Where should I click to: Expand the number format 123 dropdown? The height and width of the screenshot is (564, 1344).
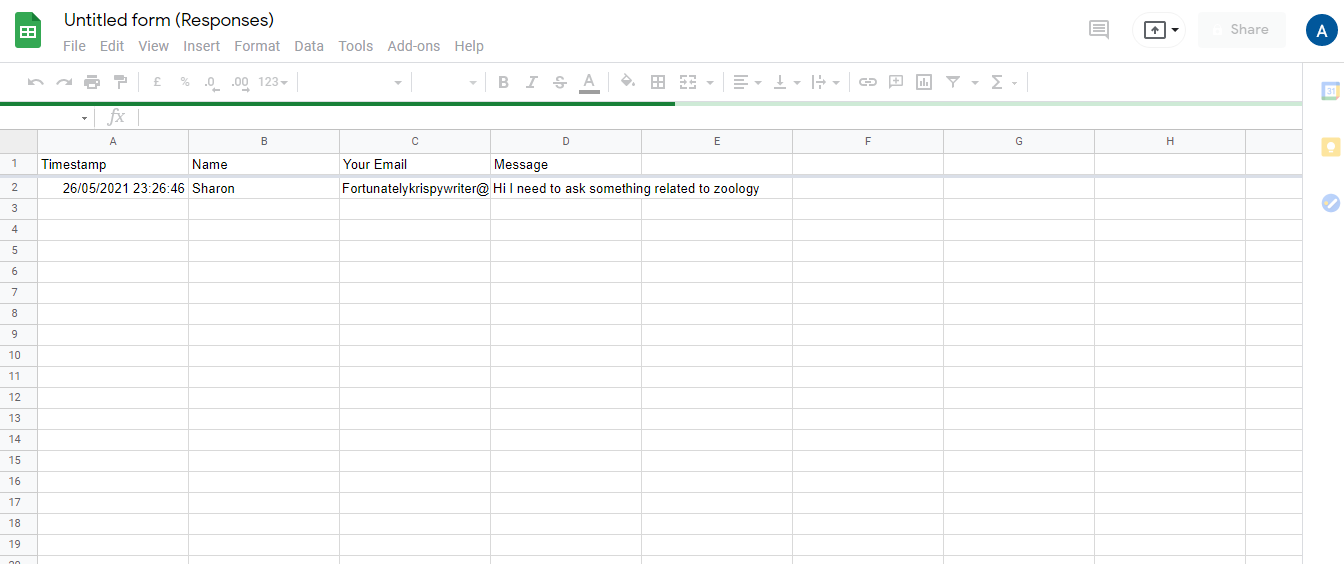click(x=272, y=82)
